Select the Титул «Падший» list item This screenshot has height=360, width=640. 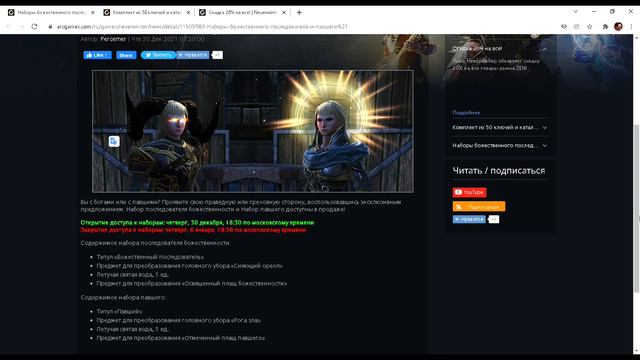click(x=119, y=311)
